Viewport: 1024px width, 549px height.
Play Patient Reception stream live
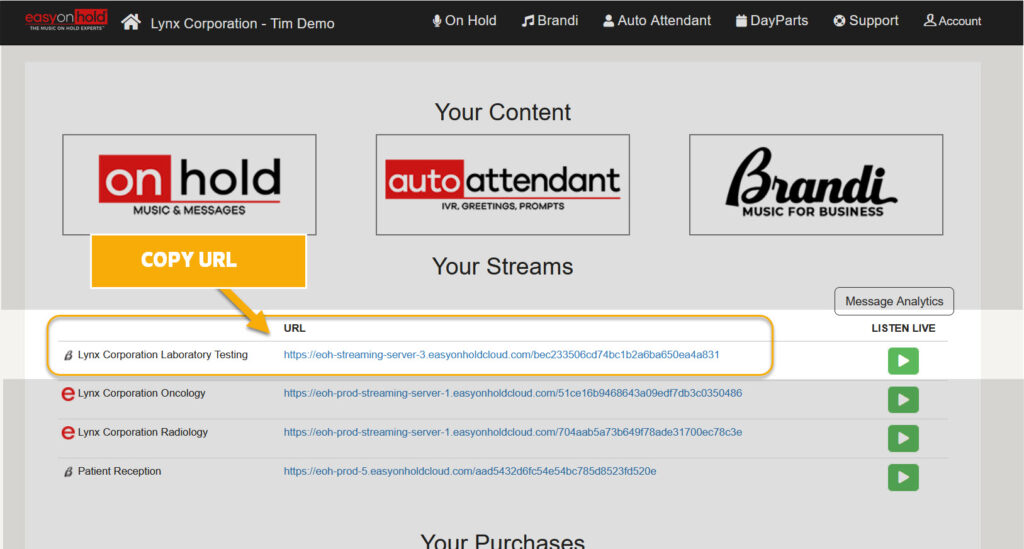[x=903, y=477]
